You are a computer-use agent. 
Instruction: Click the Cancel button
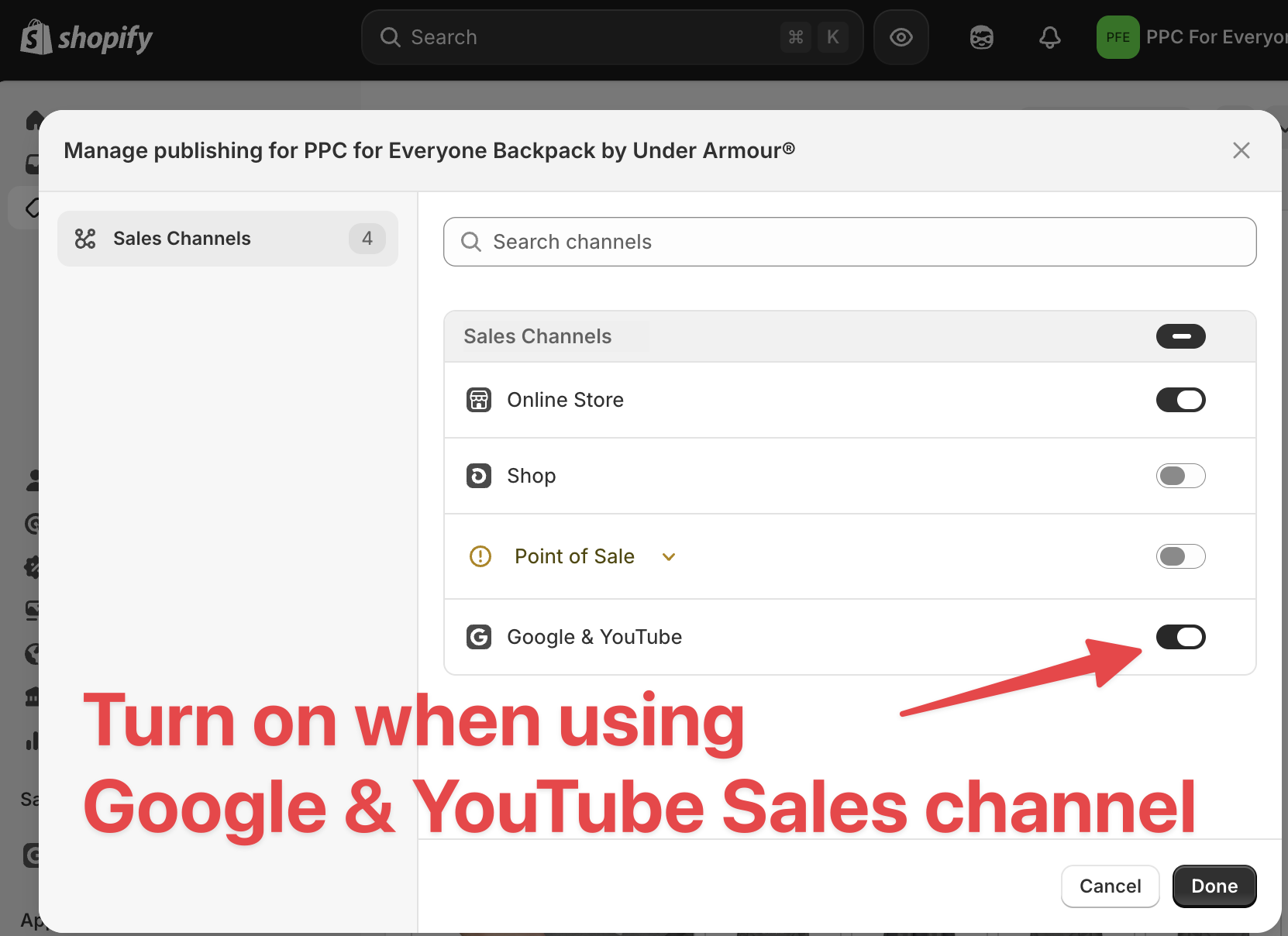(x=1111, y=886)
